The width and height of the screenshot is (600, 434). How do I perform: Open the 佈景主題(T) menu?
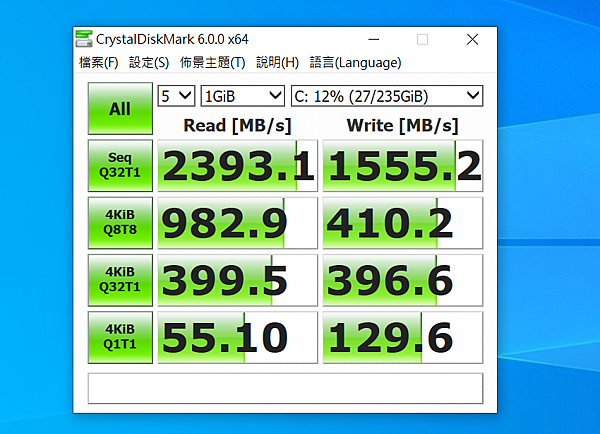tap(212, 62)
